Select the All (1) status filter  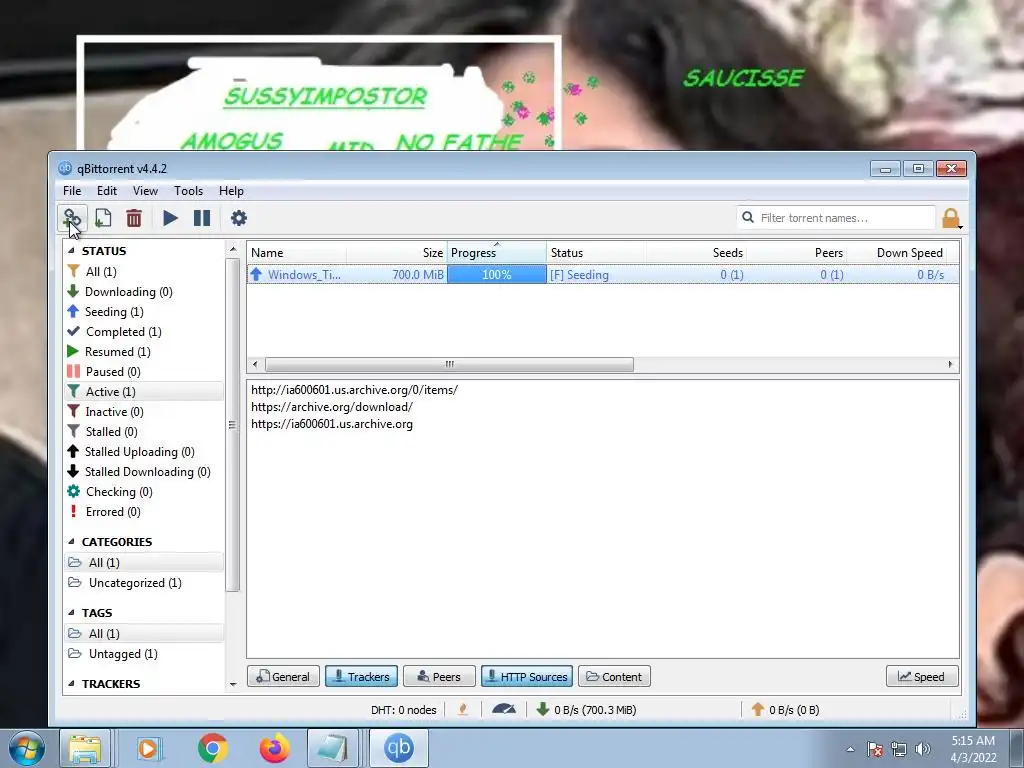[144, 272]
